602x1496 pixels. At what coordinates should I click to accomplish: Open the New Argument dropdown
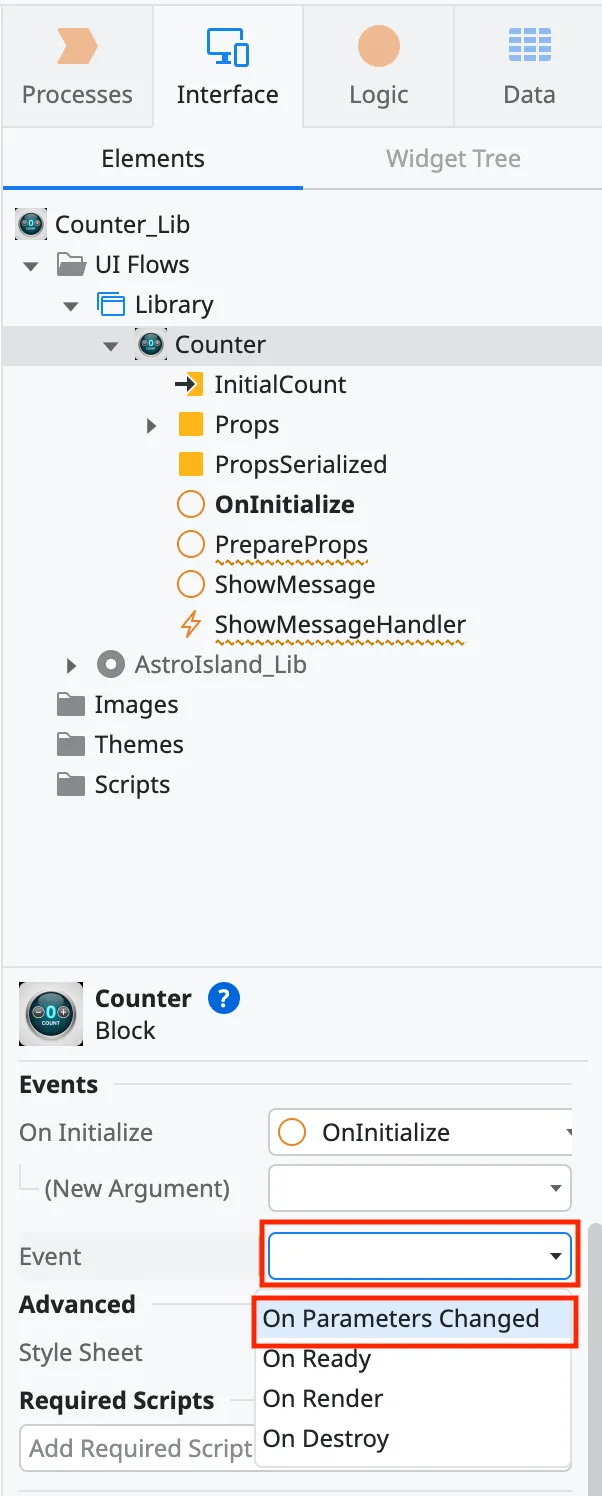[x=418, y=1188]
